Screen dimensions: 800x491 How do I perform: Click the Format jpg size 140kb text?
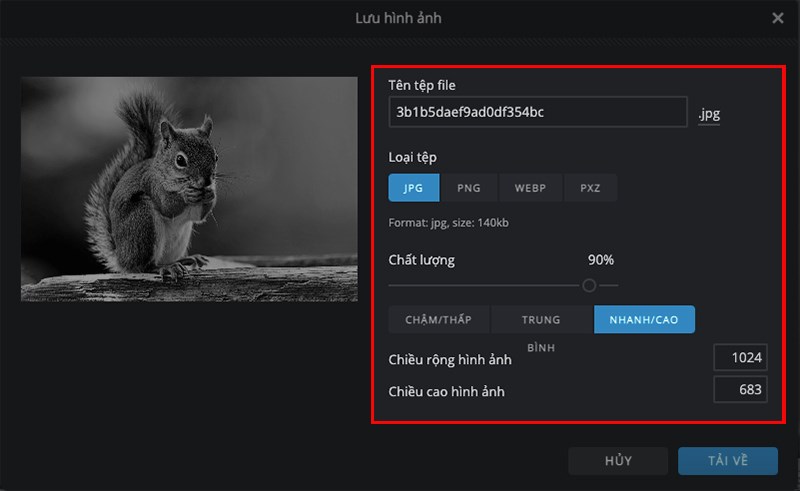[x=449, y=223]
